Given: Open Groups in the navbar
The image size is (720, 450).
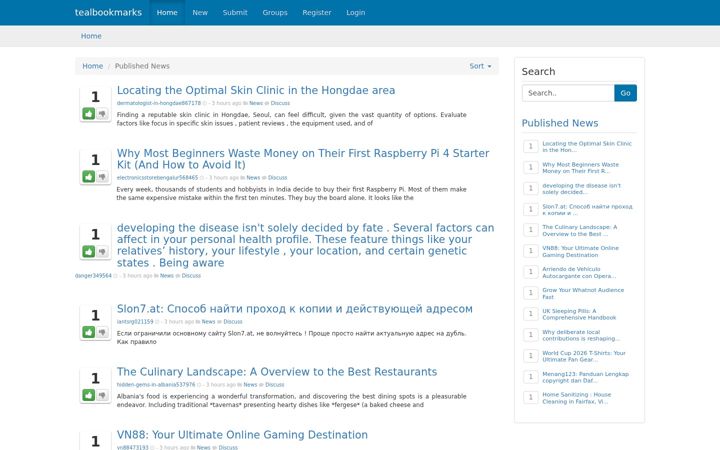Looking at the screenshot, I should click(x=275, y=12).
